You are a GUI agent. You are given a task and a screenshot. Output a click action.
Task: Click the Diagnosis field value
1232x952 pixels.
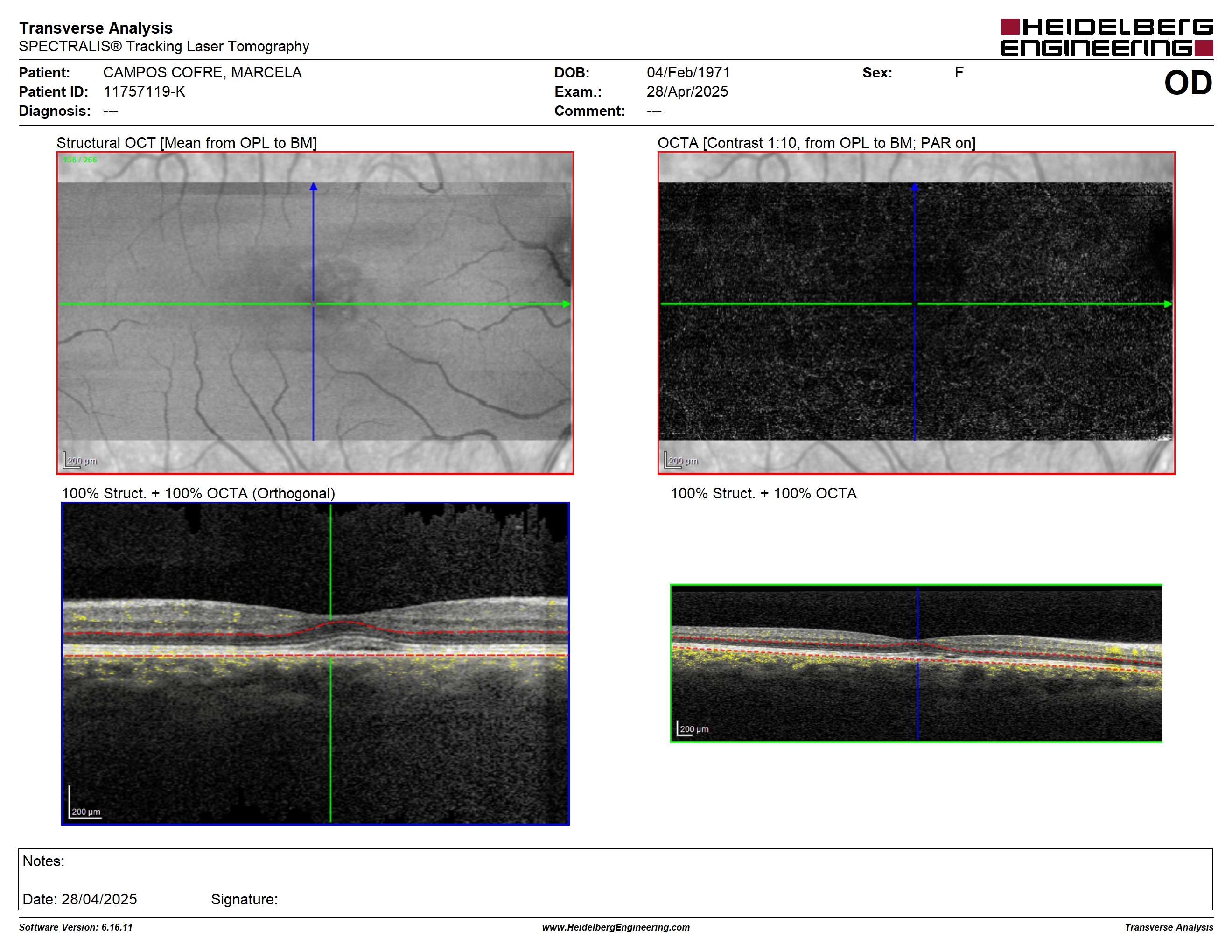[x=111, y=111]
